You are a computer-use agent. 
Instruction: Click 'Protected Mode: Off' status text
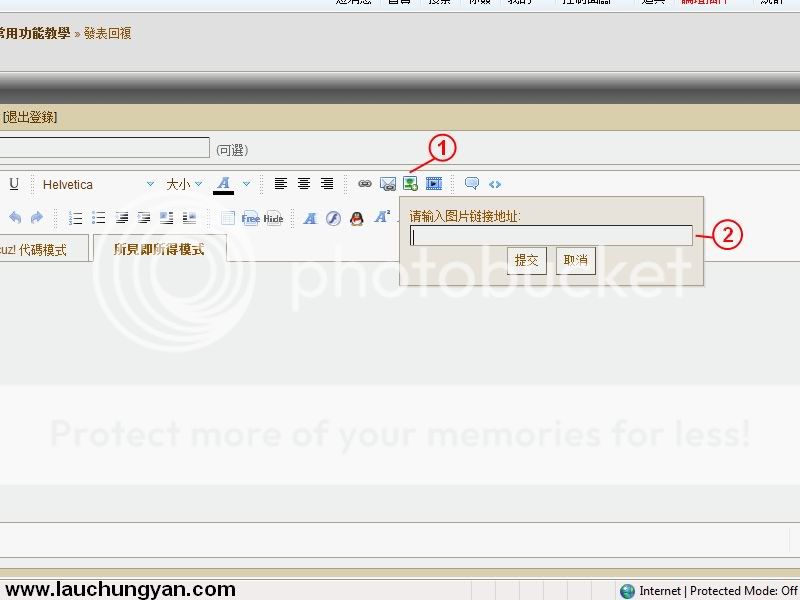click(x=743, y=591)
